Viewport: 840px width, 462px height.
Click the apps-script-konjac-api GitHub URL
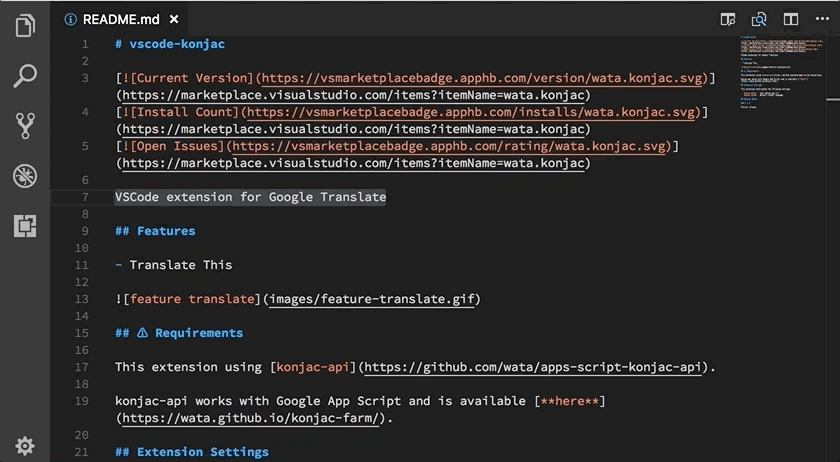click(x=533, y=367)
